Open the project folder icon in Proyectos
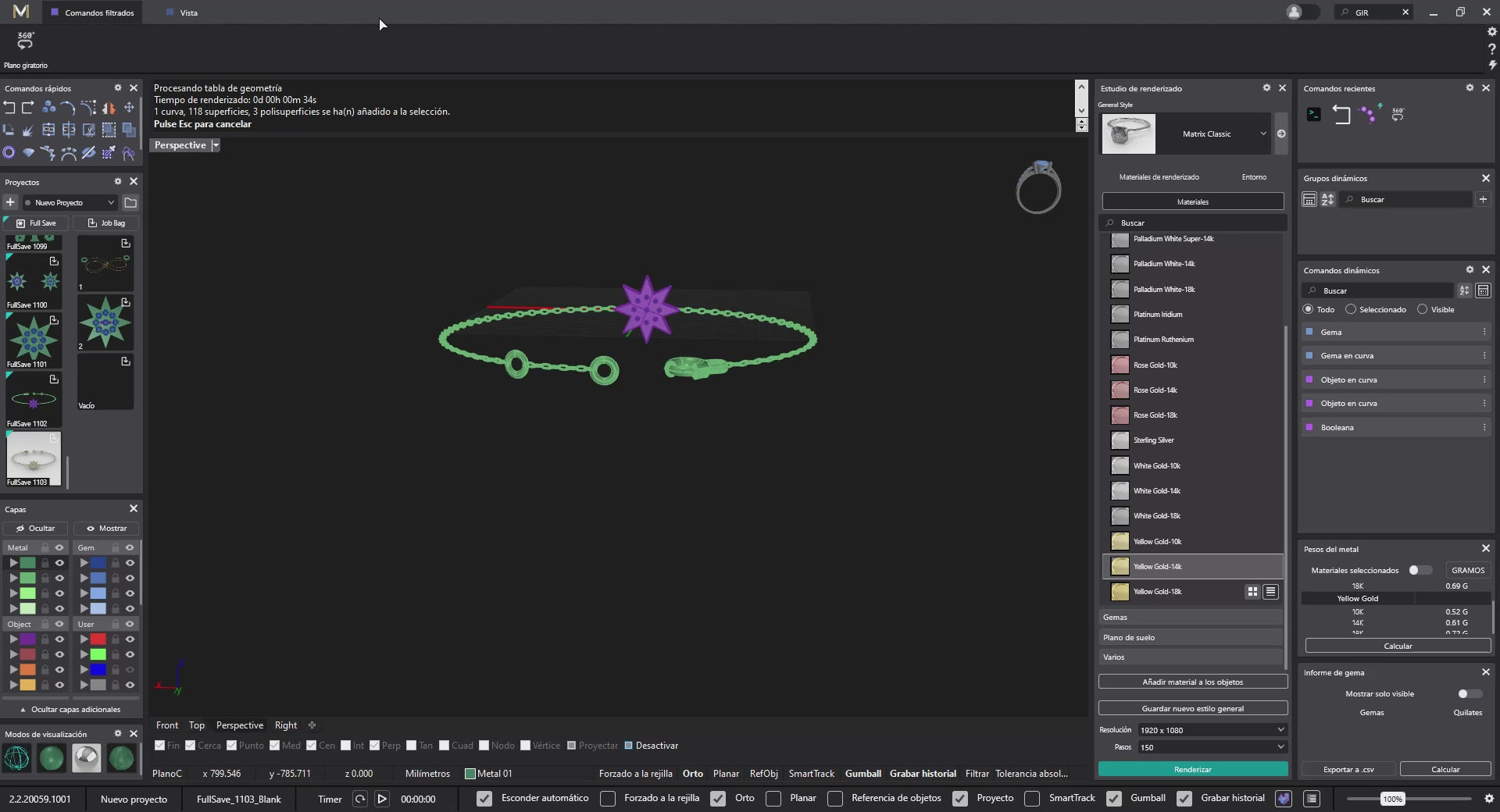 tap(130, 203)
